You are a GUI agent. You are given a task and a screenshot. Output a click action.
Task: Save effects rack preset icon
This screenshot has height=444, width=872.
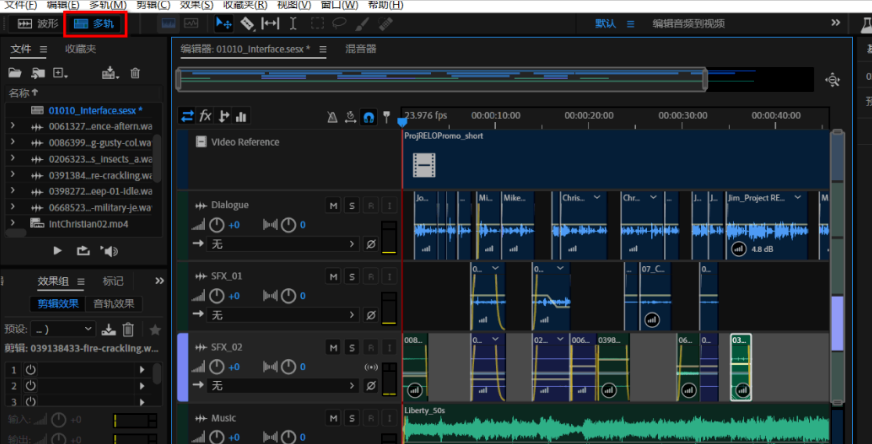(x=108, y=329)
